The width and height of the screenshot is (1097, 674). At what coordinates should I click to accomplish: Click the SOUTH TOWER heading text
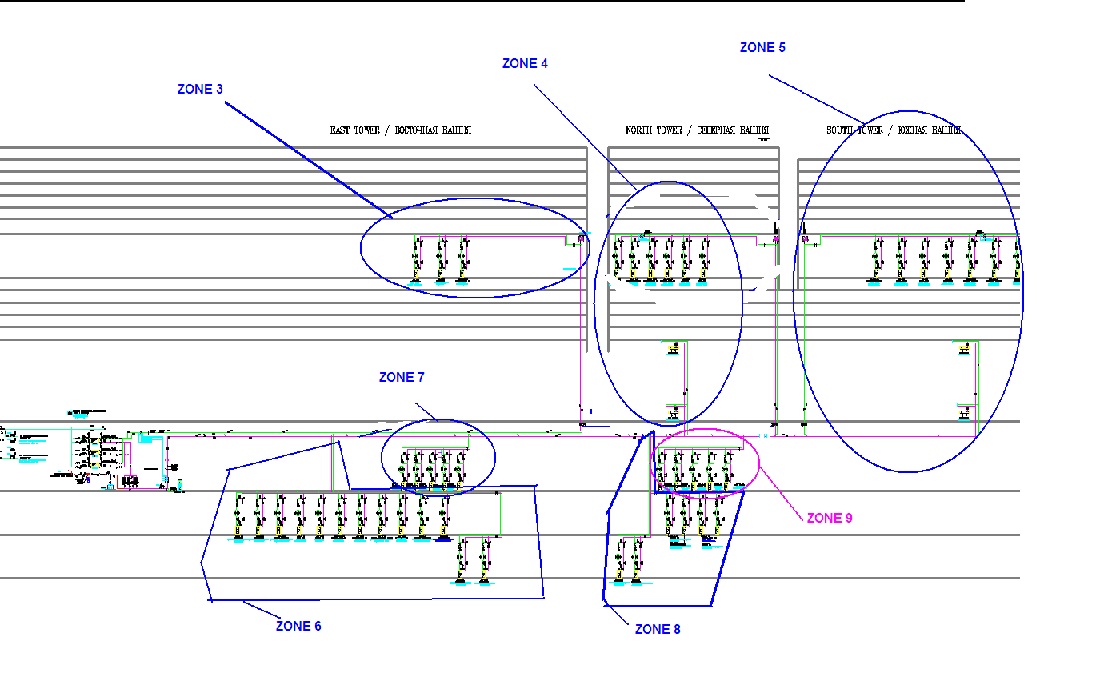pos(893,130)
